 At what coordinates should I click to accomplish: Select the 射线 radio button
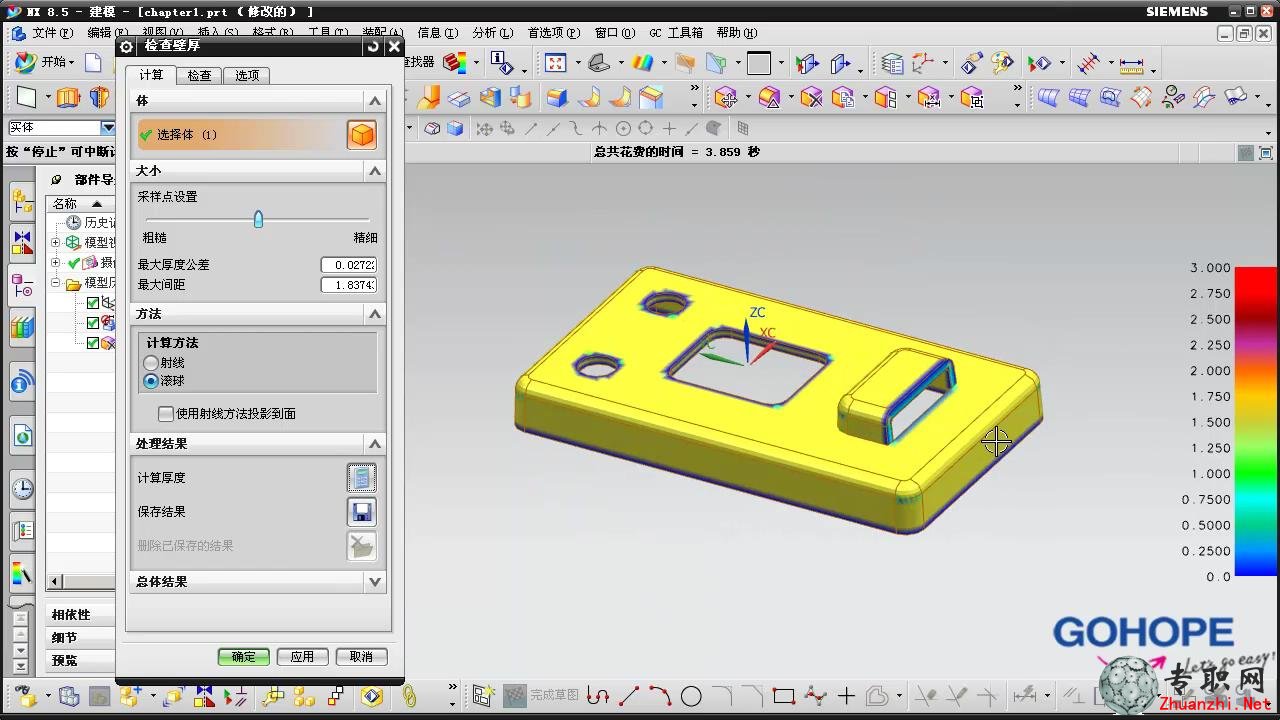pyautogui.click(x=151, y=363)
